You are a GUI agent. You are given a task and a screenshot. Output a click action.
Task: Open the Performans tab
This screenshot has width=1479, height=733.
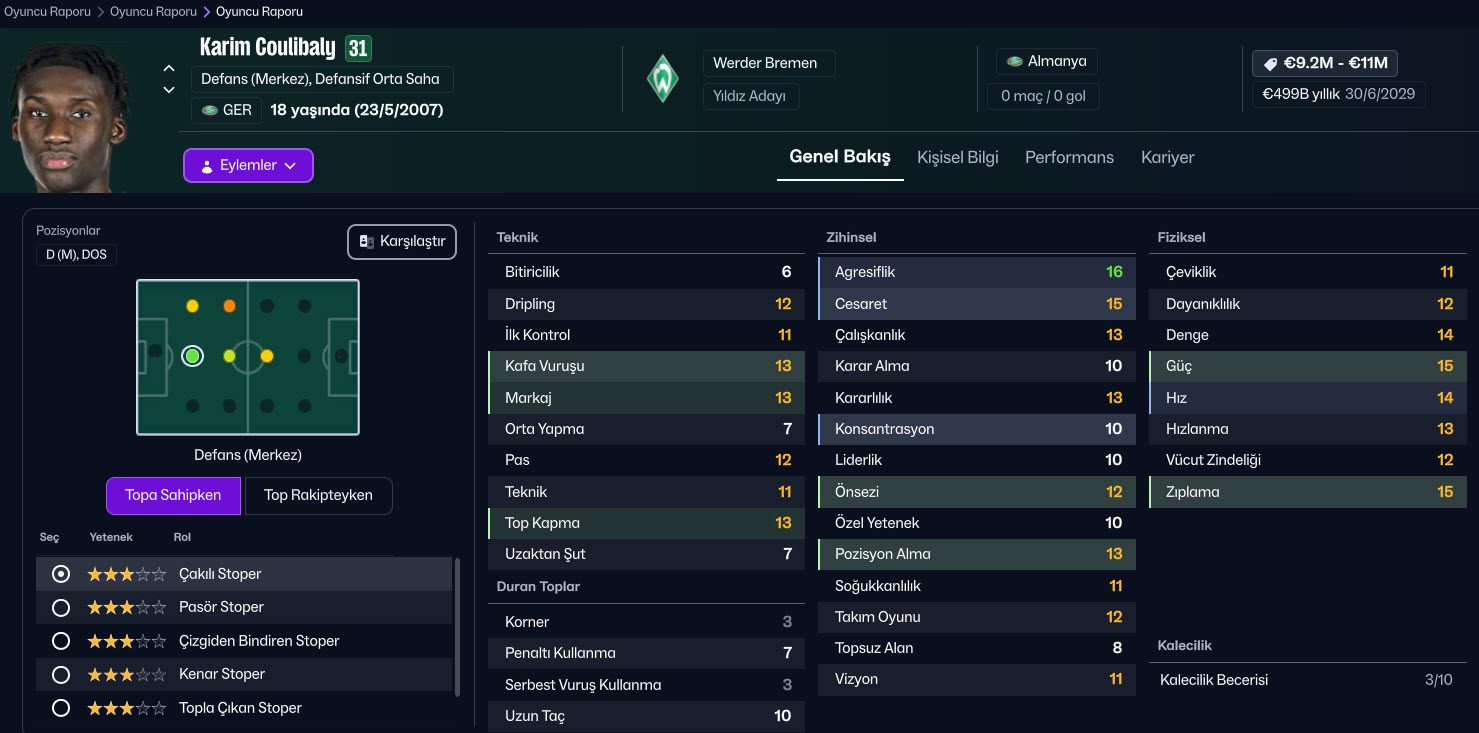pos(1069,157)
